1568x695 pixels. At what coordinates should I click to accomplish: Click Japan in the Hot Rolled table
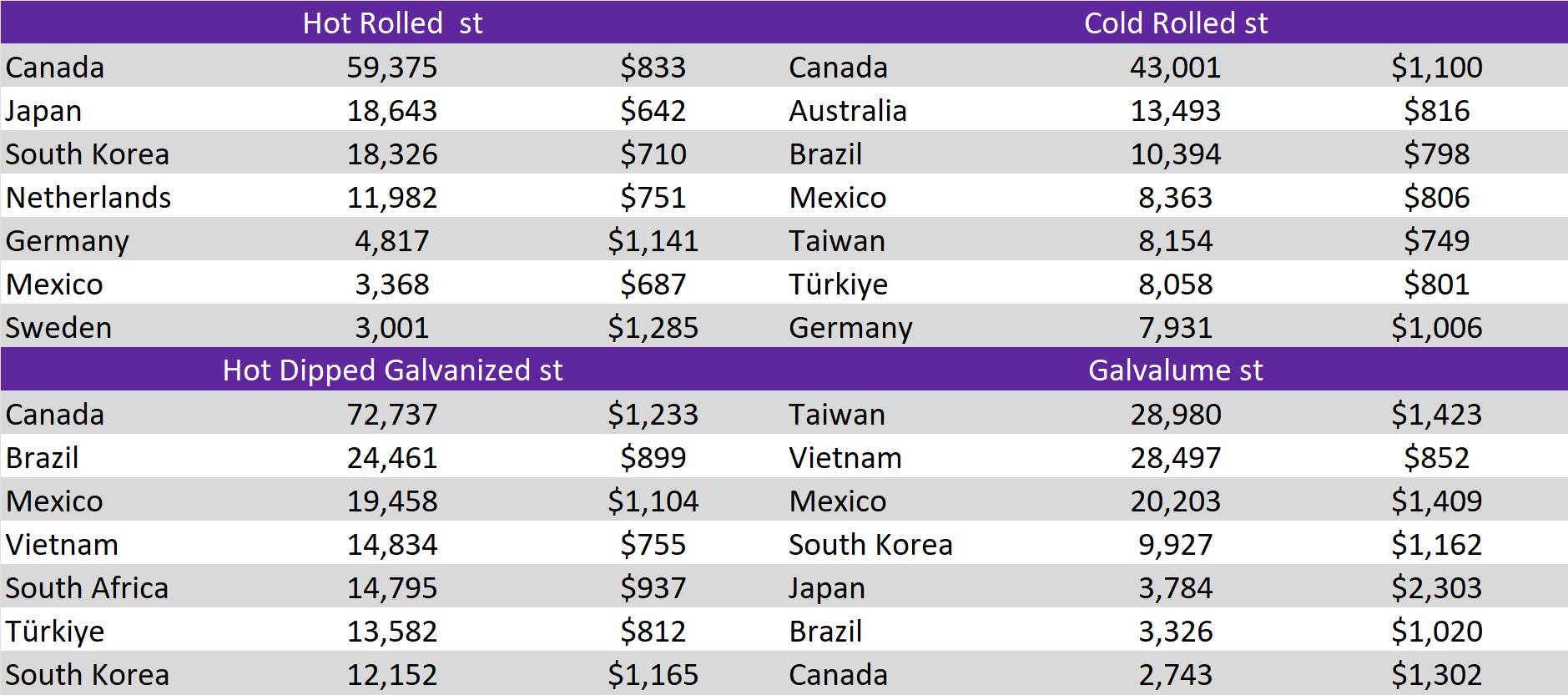coord(43,111)
